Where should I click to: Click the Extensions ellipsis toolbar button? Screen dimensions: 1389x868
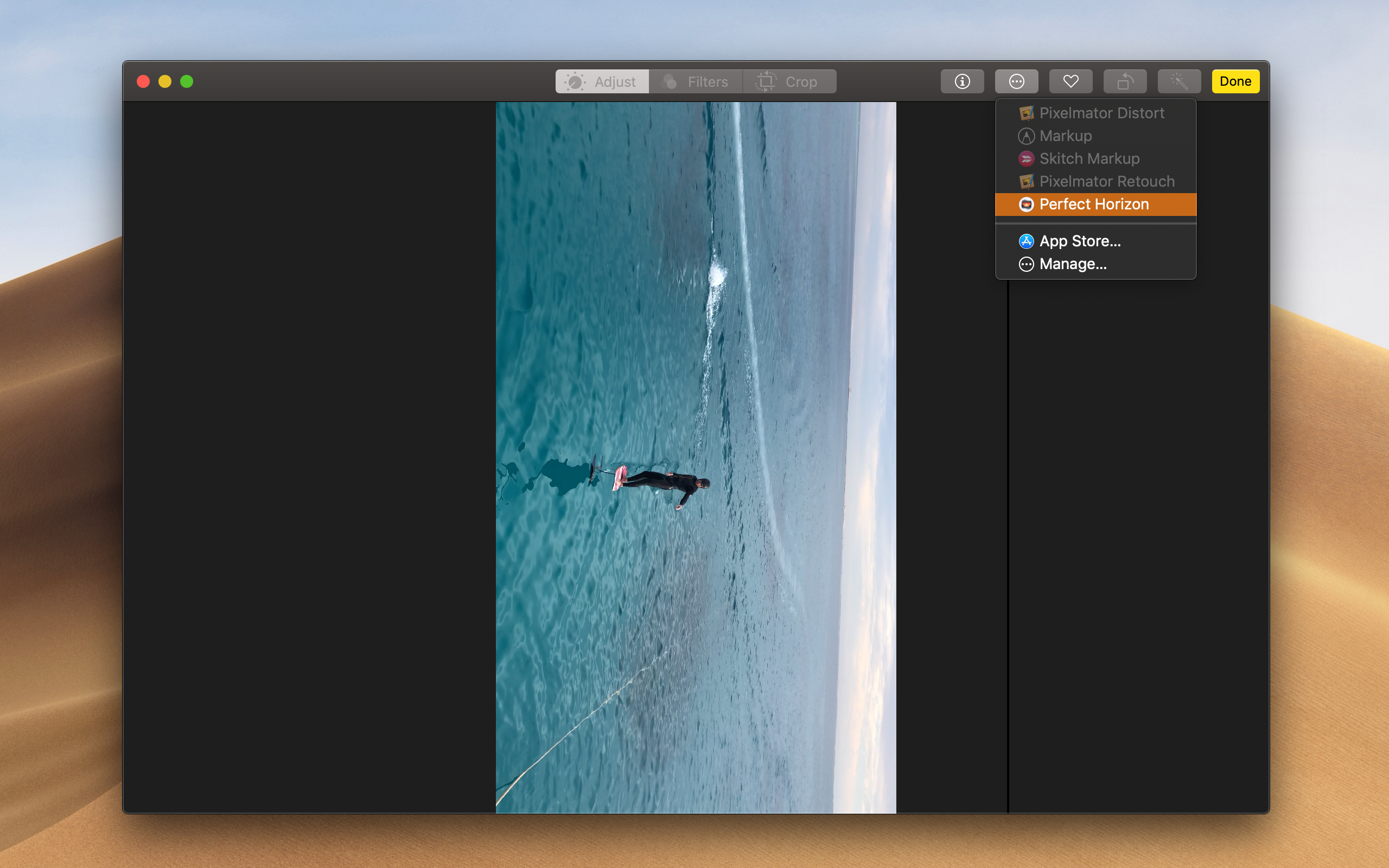1016,81
